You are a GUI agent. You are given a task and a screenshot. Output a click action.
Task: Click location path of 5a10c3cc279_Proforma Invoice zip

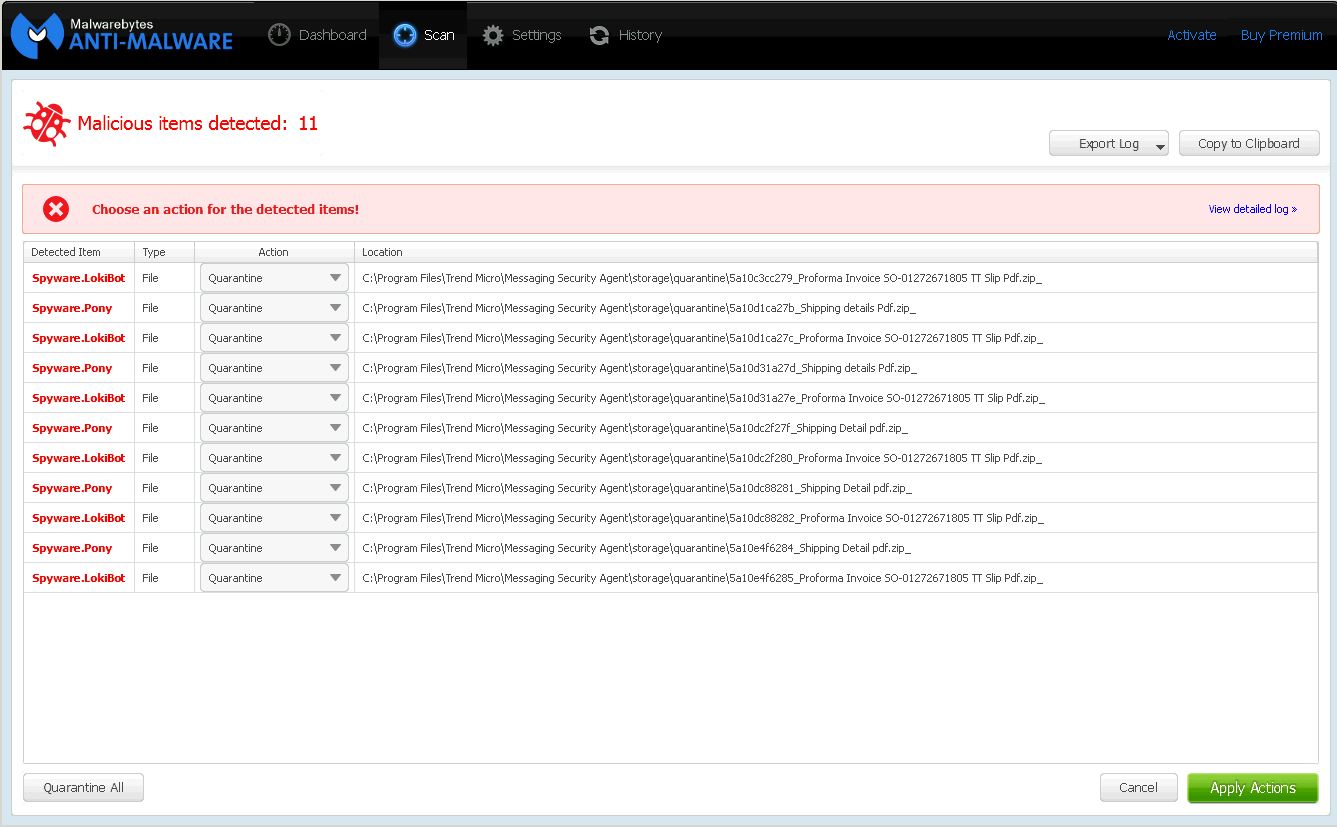tap(702, 278)
